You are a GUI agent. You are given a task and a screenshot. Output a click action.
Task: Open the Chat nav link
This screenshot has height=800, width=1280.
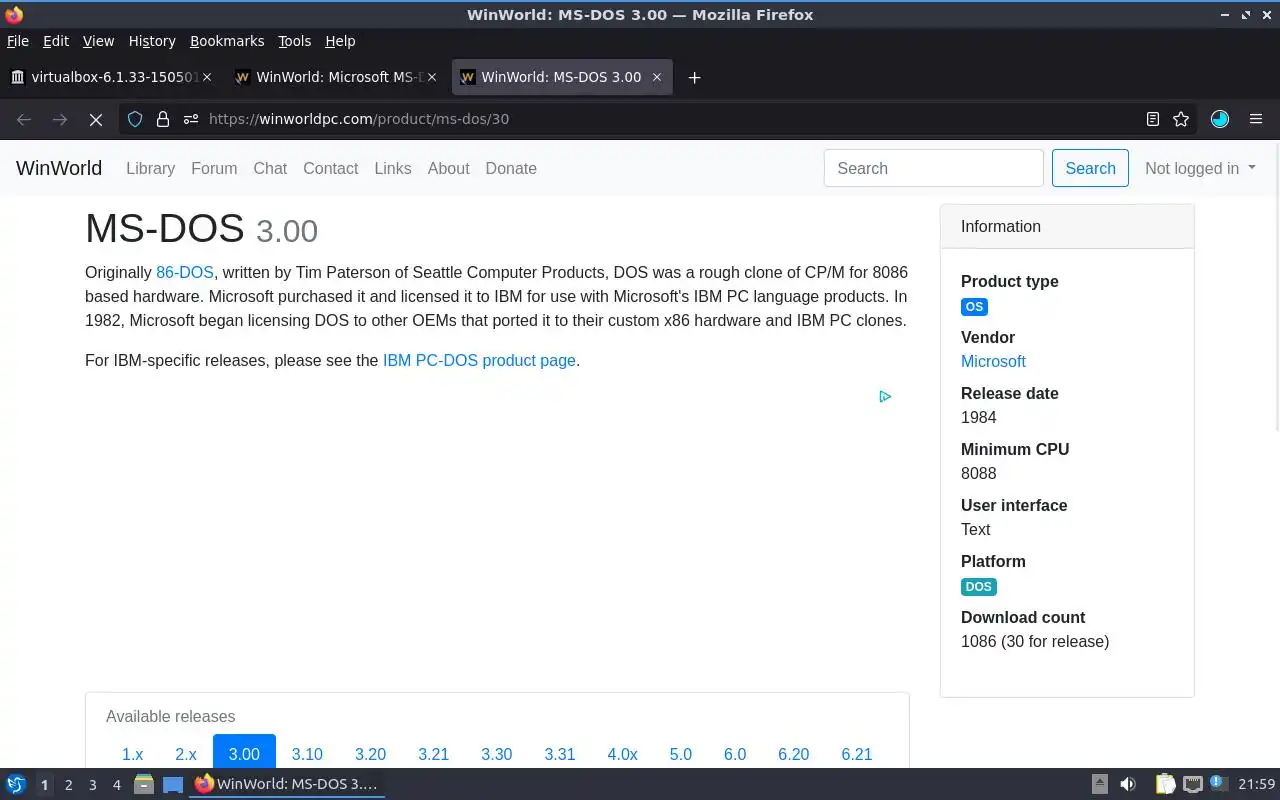click(x=270, y=168)
